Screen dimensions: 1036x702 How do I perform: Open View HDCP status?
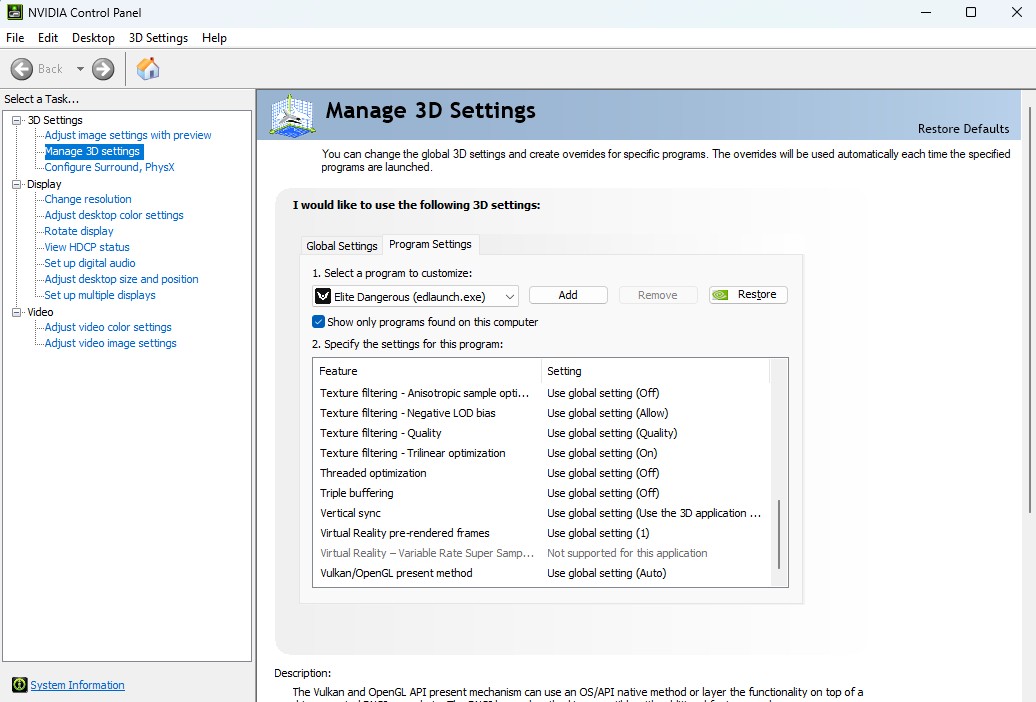tap(87, 247)
